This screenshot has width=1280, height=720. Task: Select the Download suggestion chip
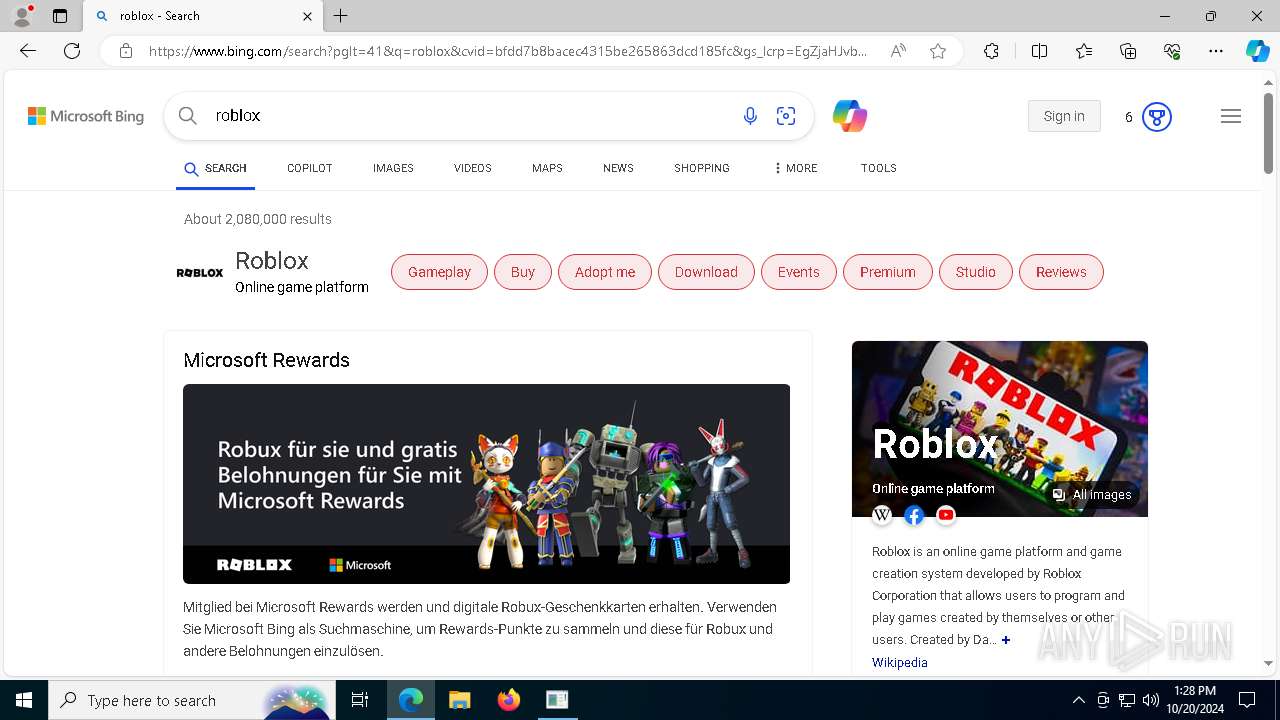[x=706, y=272]
